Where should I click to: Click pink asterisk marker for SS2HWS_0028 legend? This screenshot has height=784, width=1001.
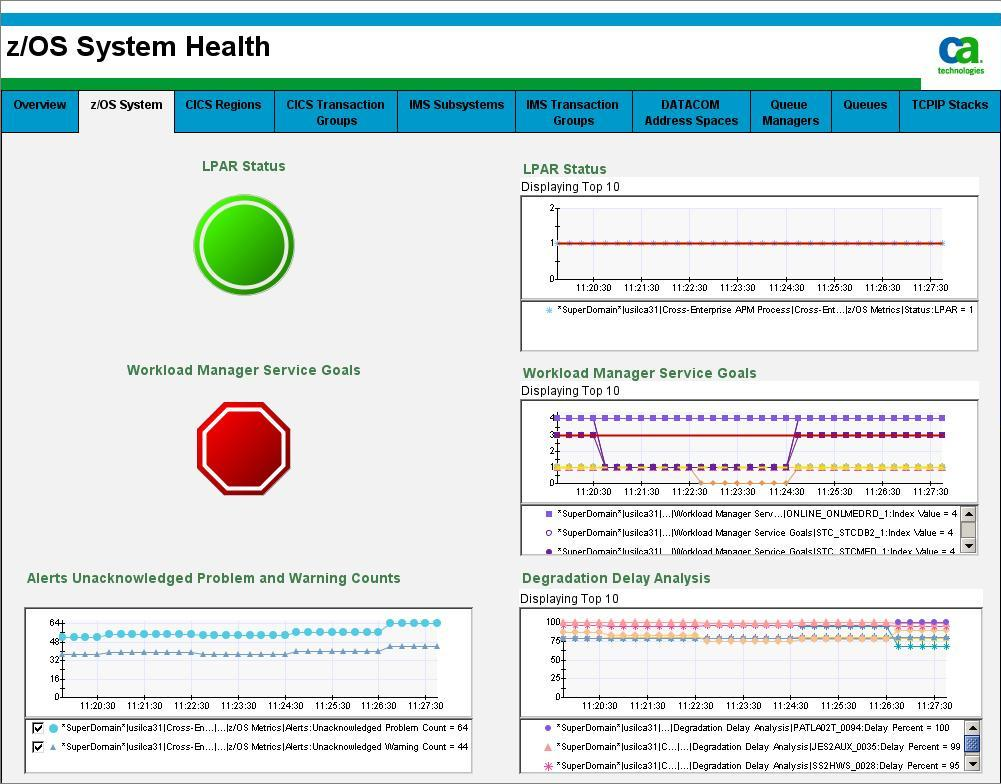coord(548,765)
